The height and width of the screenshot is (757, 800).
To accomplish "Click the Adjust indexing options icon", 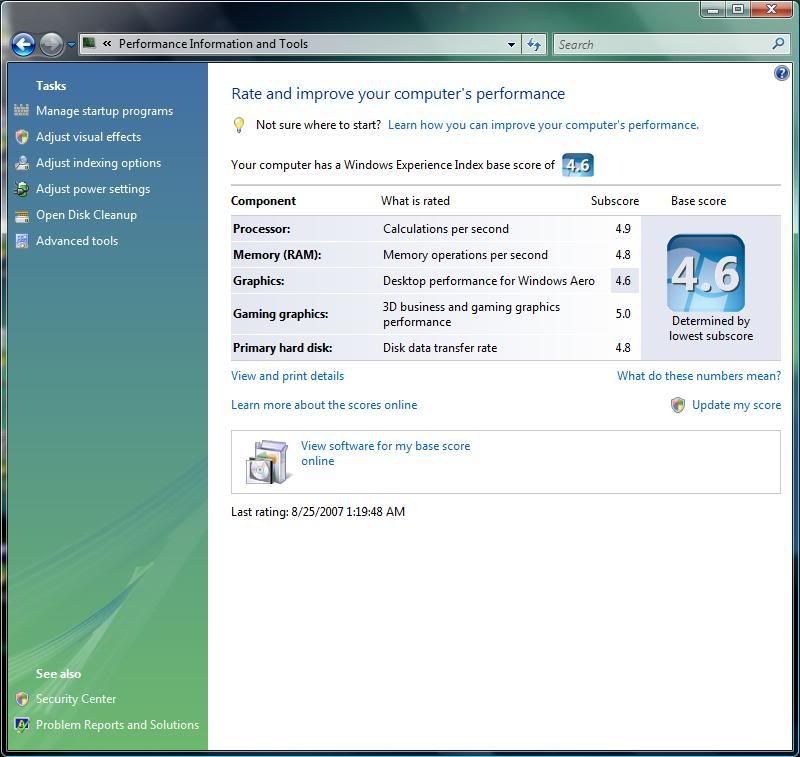I will [x=22, y=163].
